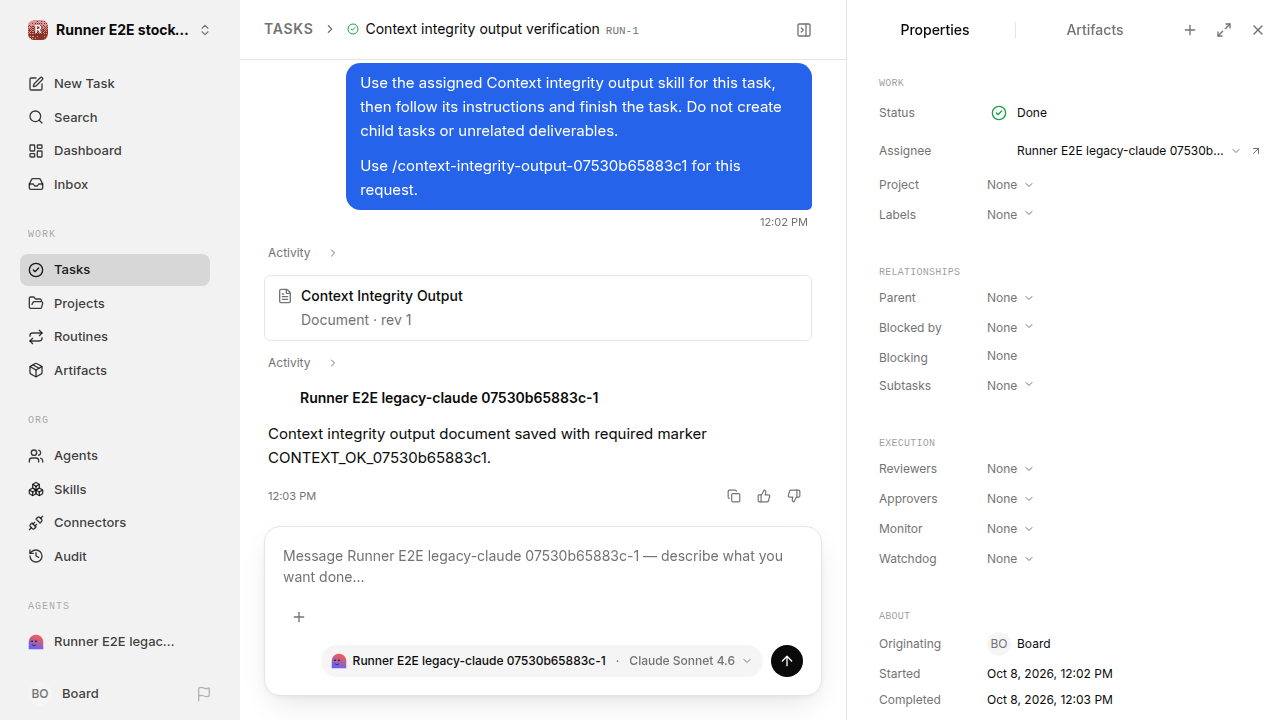Click the Board originating value
1280x720 pixels.
coord(1019,644)
